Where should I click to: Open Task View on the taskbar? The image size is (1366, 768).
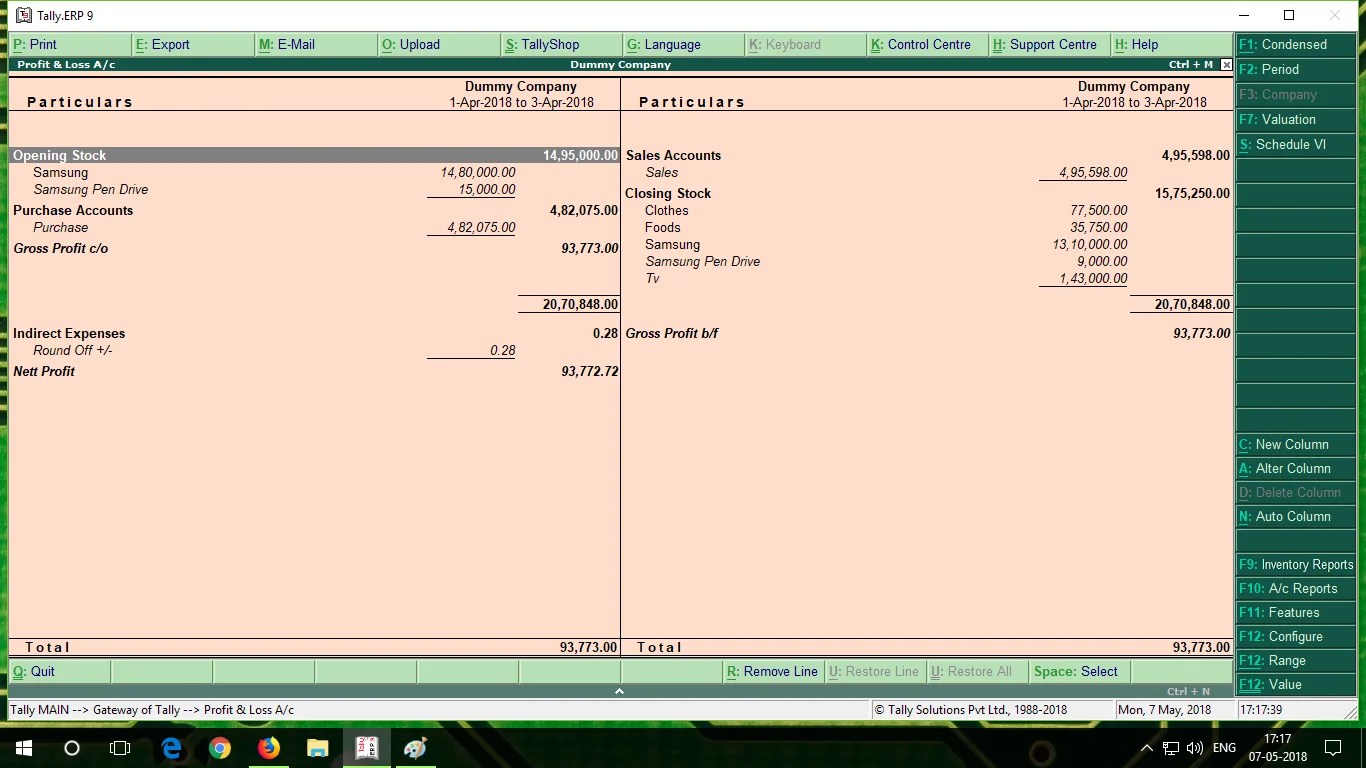120,748
